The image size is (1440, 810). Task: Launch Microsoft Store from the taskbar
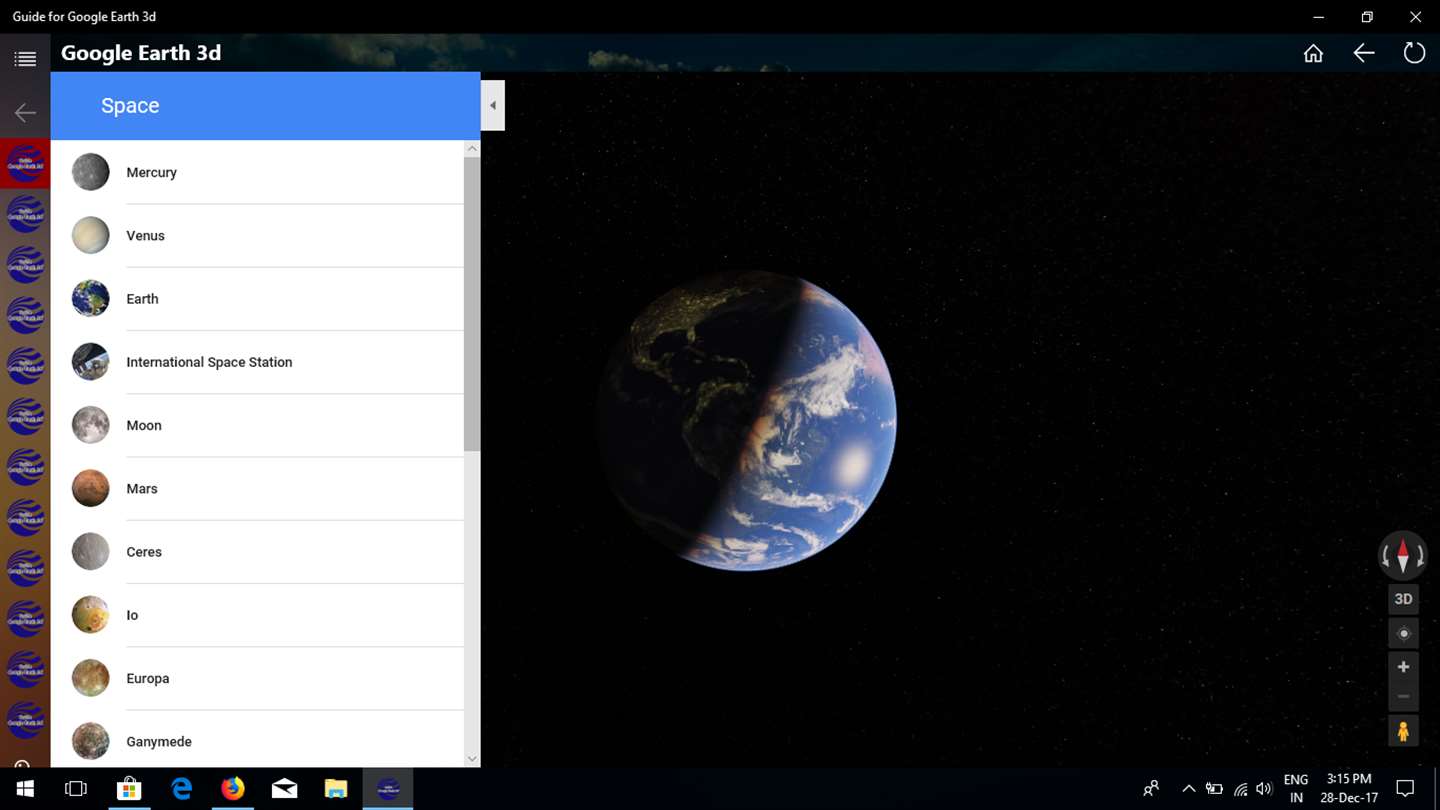pyautogui.click(x=129, y=789)
